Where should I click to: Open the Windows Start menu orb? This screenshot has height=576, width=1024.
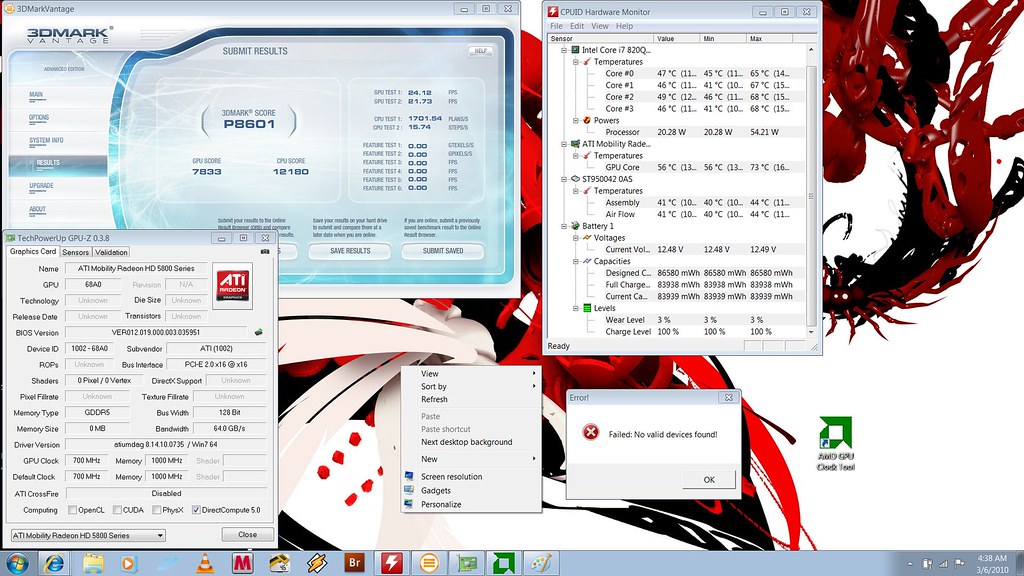pos(16,562)
